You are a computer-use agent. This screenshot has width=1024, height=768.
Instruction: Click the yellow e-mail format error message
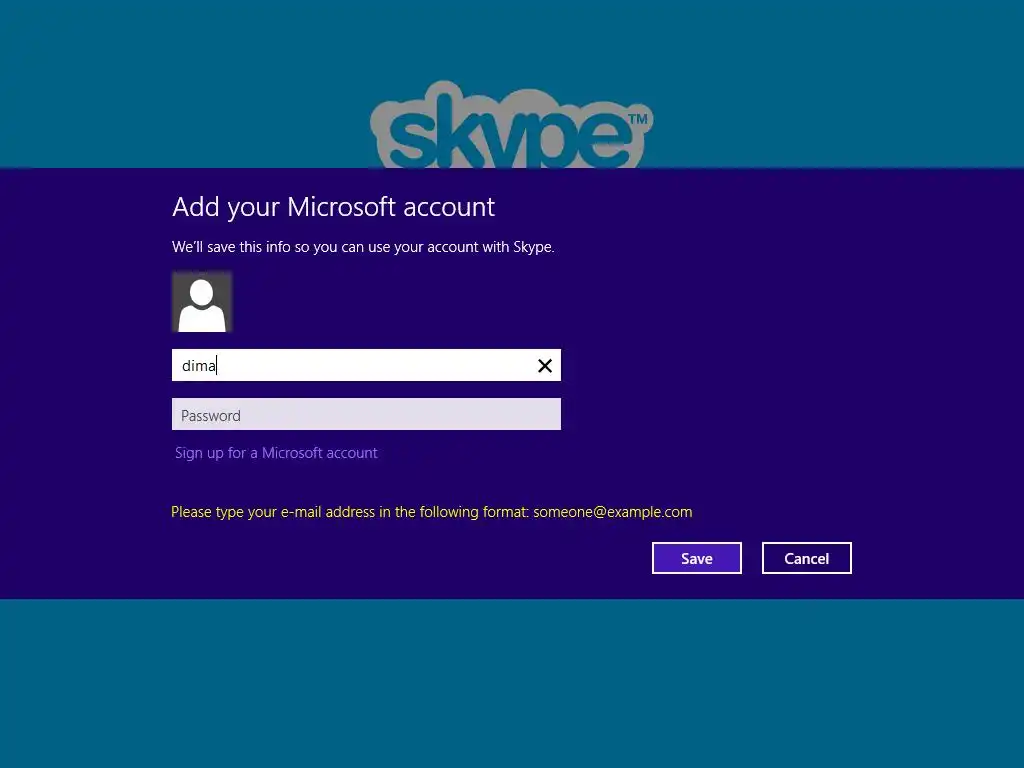[432, 512]
